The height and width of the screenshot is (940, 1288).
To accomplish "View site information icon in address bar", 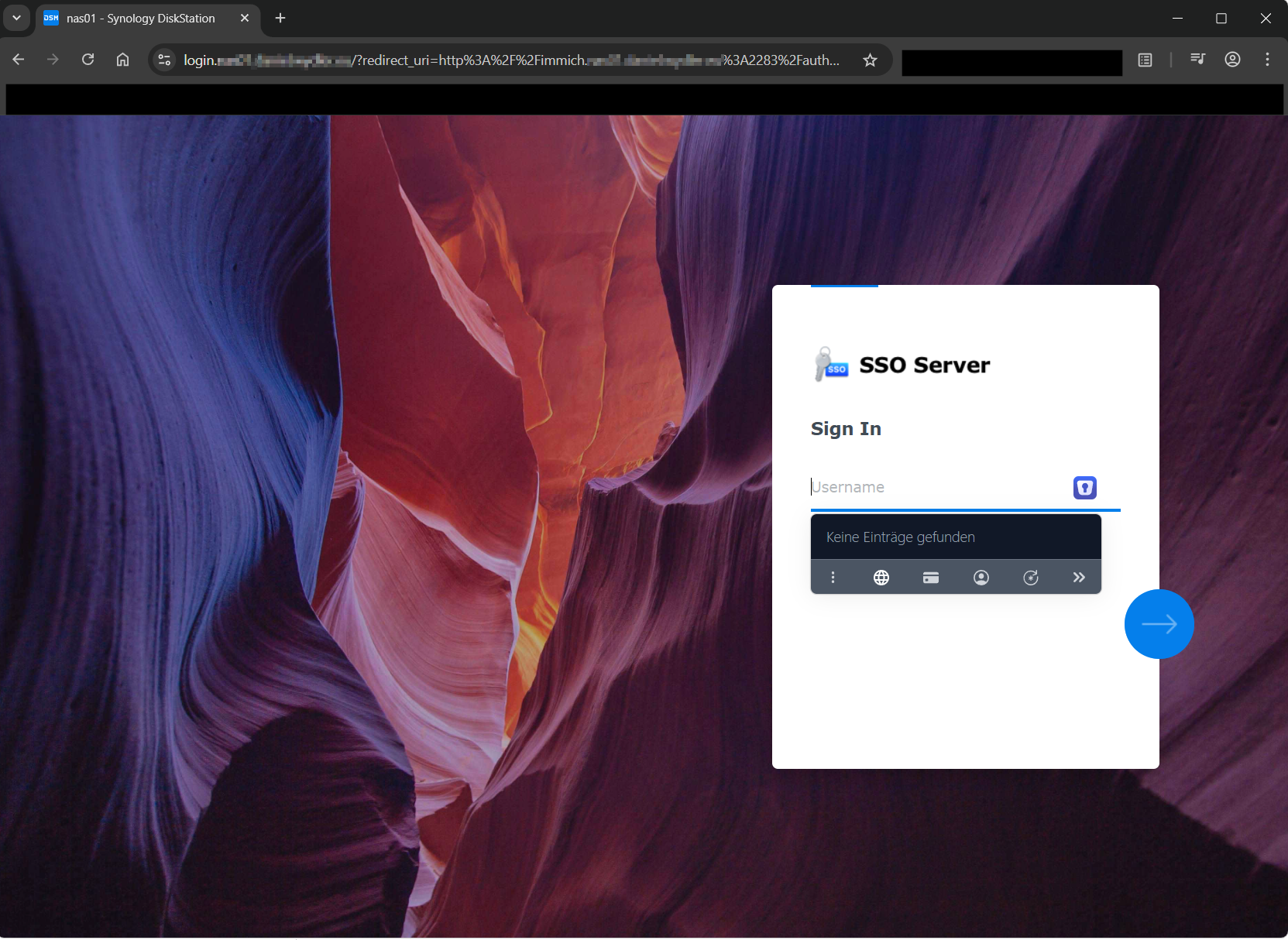I will [164, 60].
